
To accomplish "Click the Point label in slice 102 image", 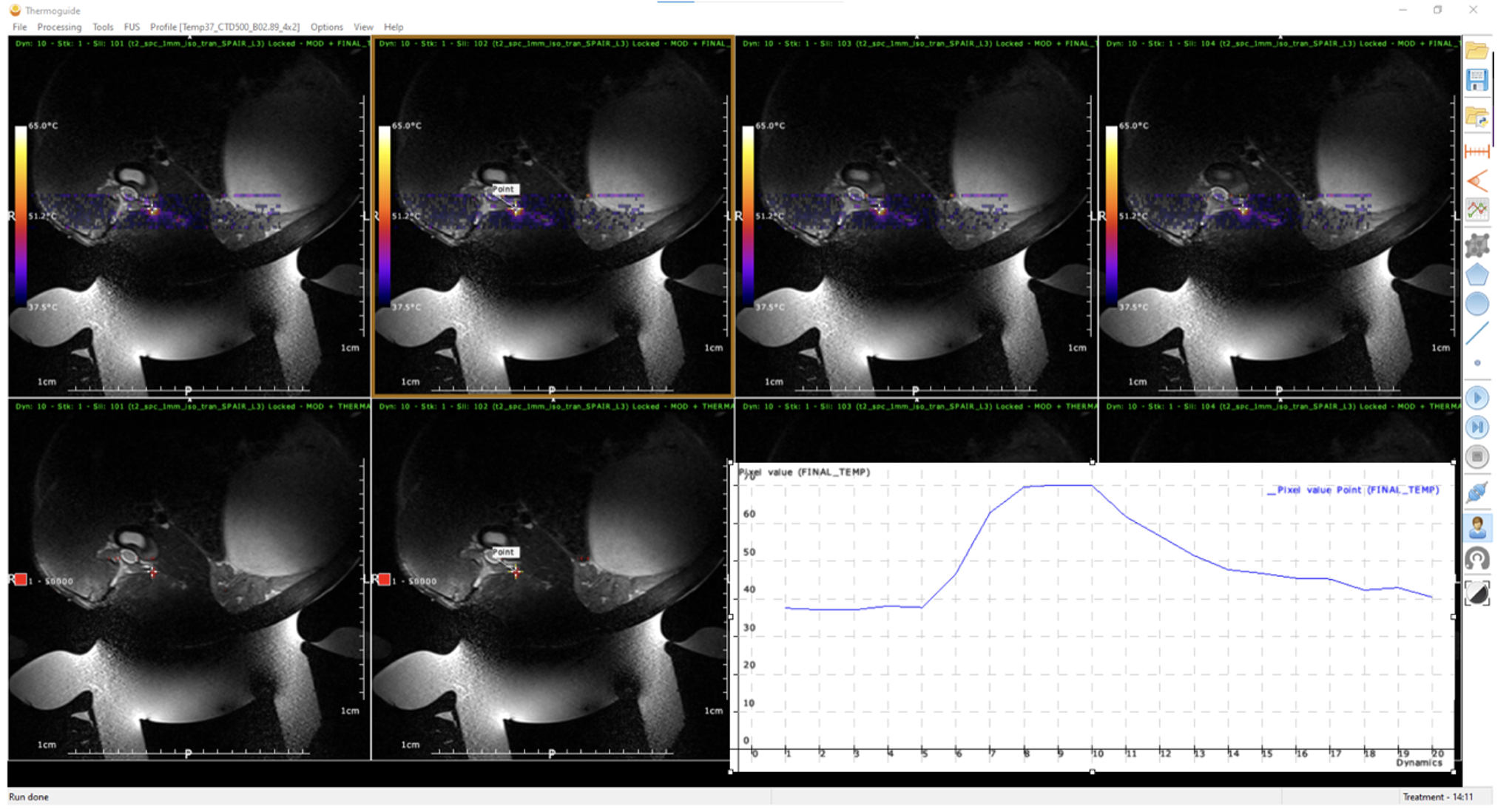I will (x=504, y=189).
